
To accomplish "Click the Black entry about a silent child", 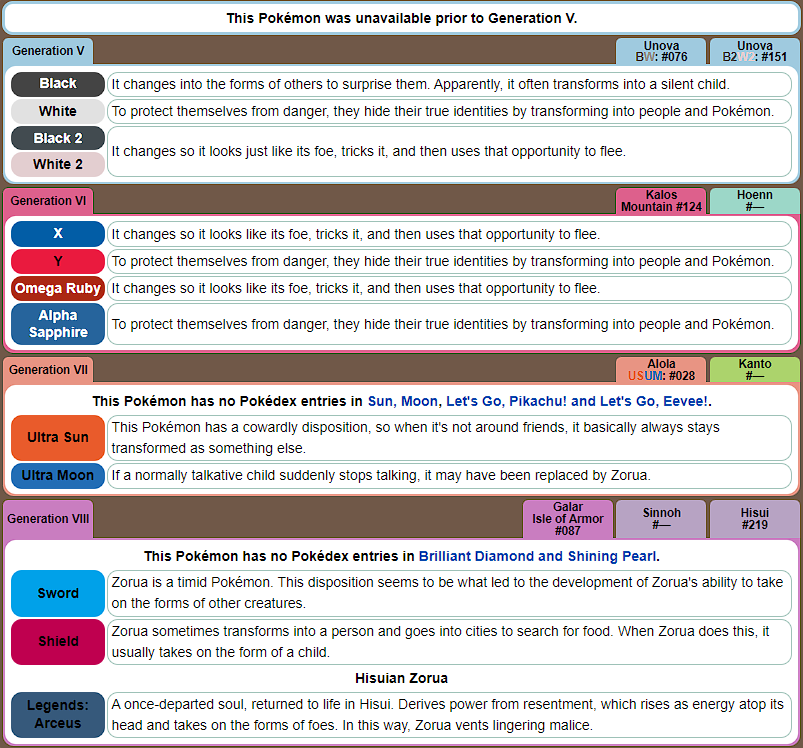I will [449, 84].
